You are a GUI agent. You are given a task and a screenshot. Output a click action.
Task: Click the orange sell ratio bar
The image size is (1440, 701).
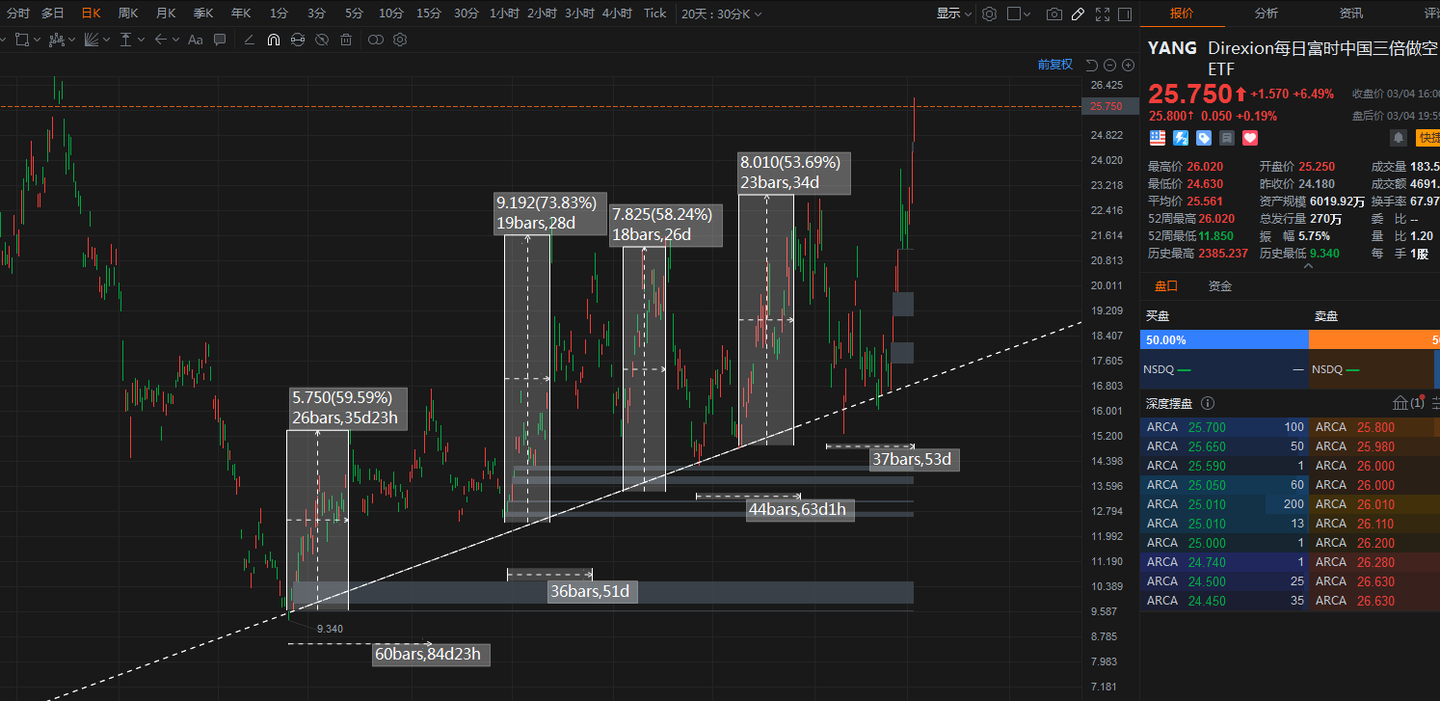coord(1374,340)
